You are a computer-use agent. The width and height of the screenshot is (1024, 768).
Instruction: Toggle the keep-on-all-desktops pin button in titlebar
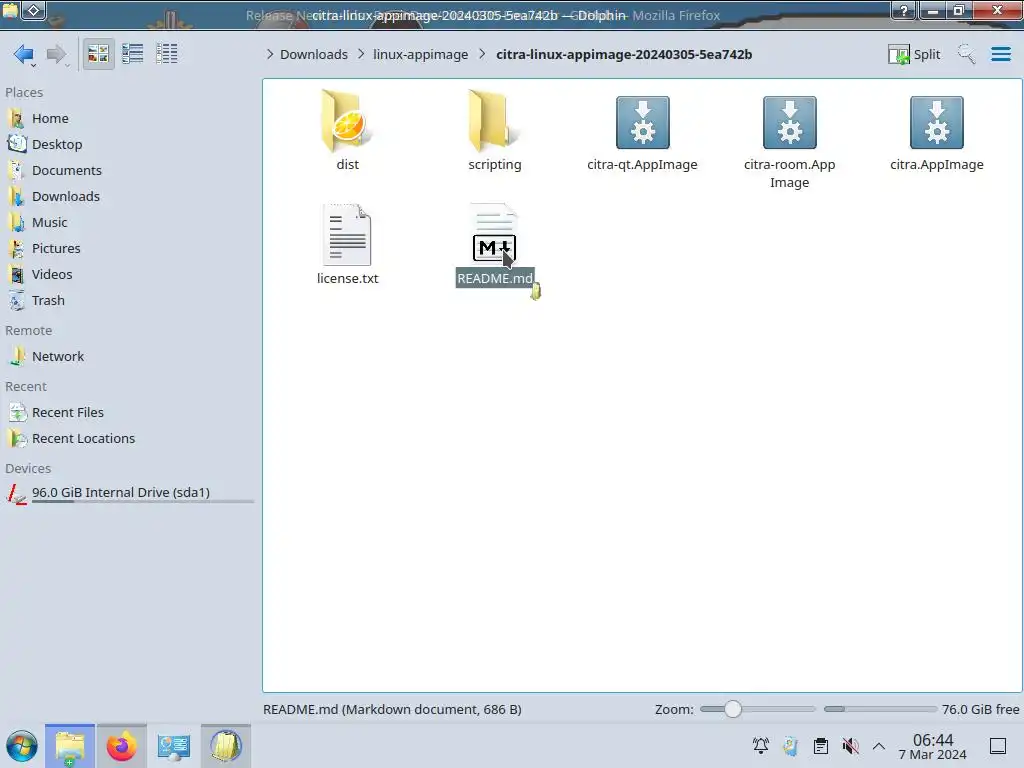point(35,10)
